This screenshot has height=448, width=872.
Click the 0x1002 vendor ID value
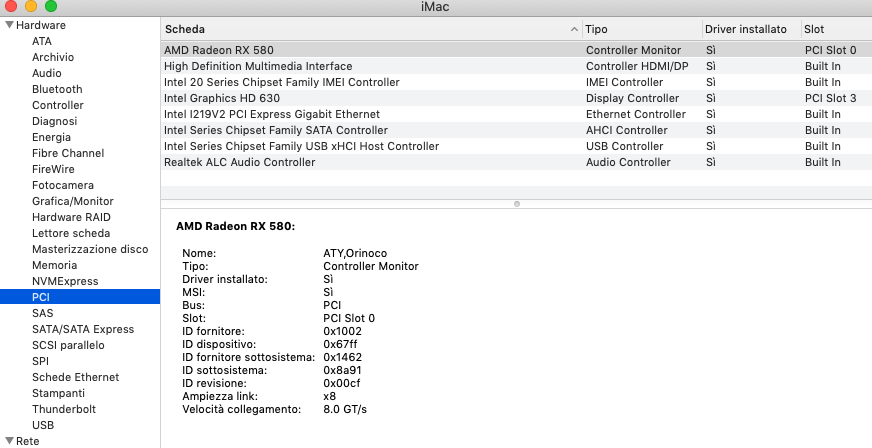tap(342, 331)
